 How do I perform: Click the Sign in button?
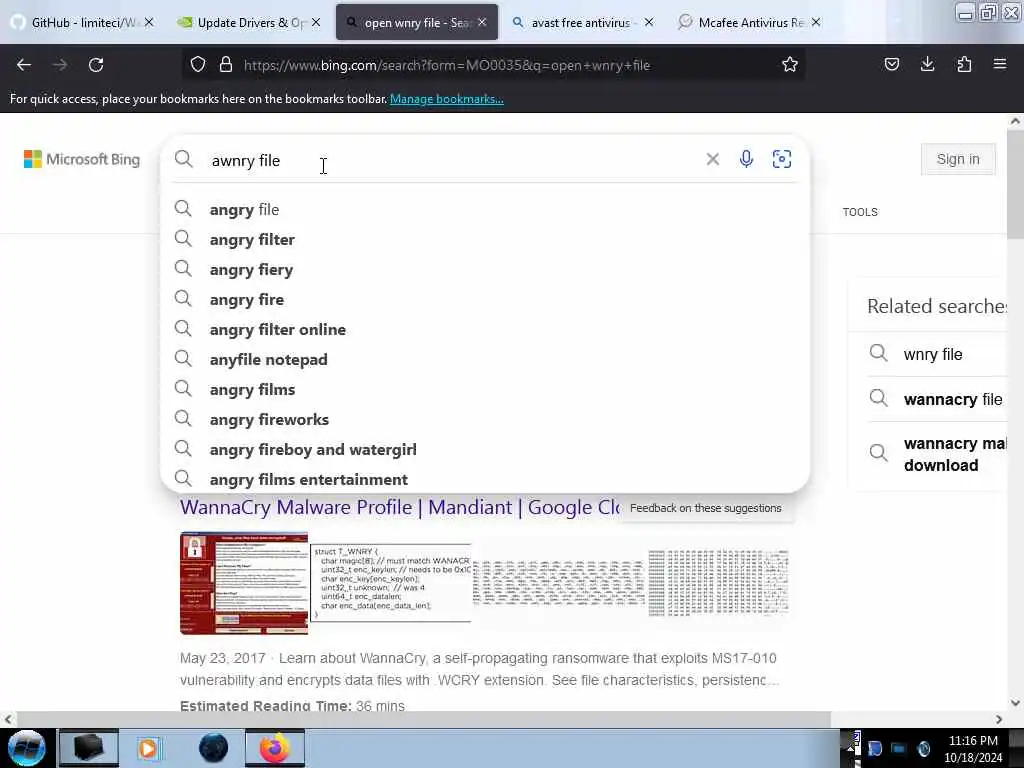(958, 159)
